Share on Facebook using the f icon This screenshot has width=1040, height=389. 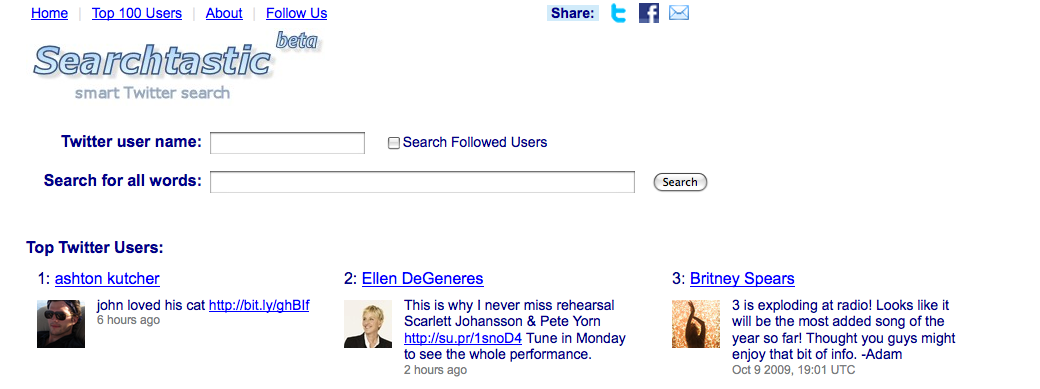[649, 13]
